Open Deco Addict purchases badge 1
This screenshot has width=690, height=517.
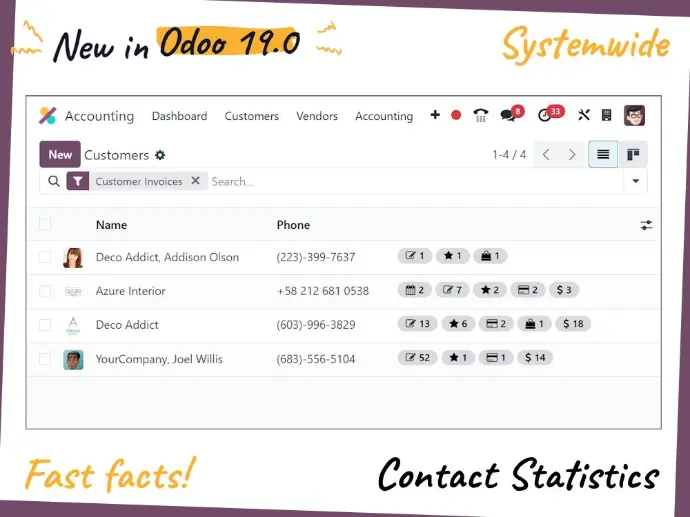(x=534, y=324)
